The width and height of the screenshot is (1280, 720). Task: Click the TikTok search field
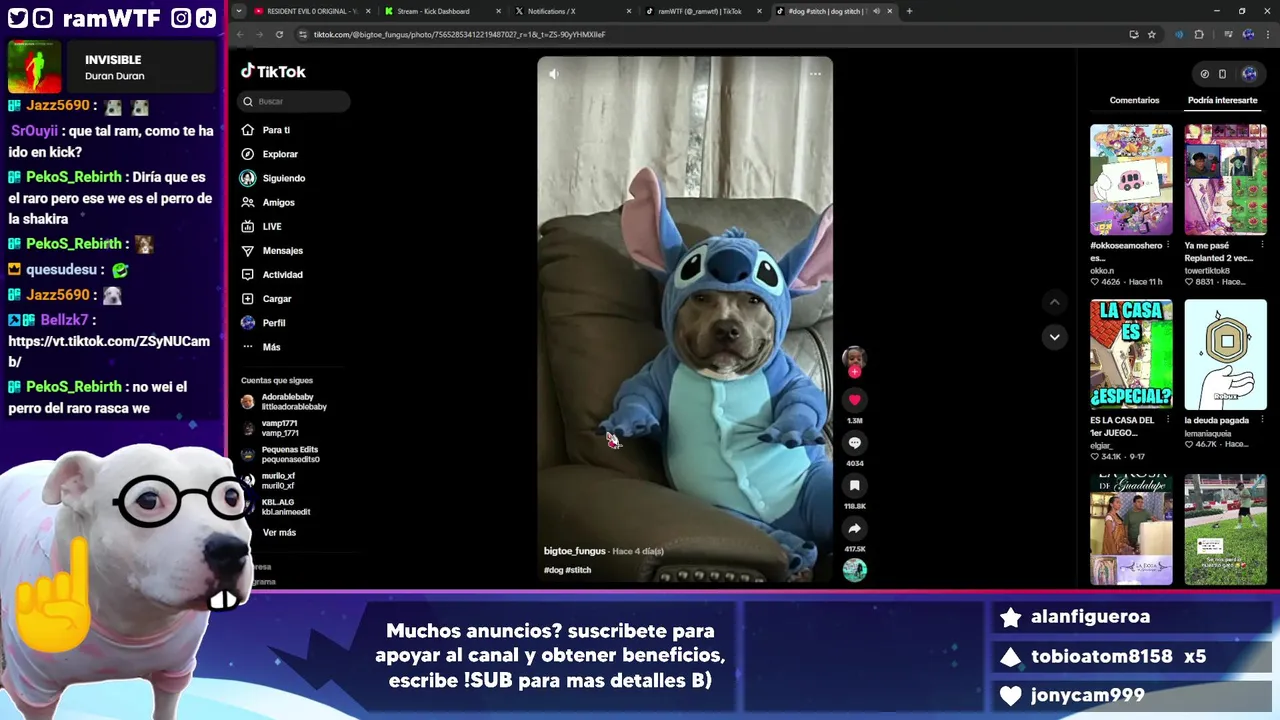(294, 101)
